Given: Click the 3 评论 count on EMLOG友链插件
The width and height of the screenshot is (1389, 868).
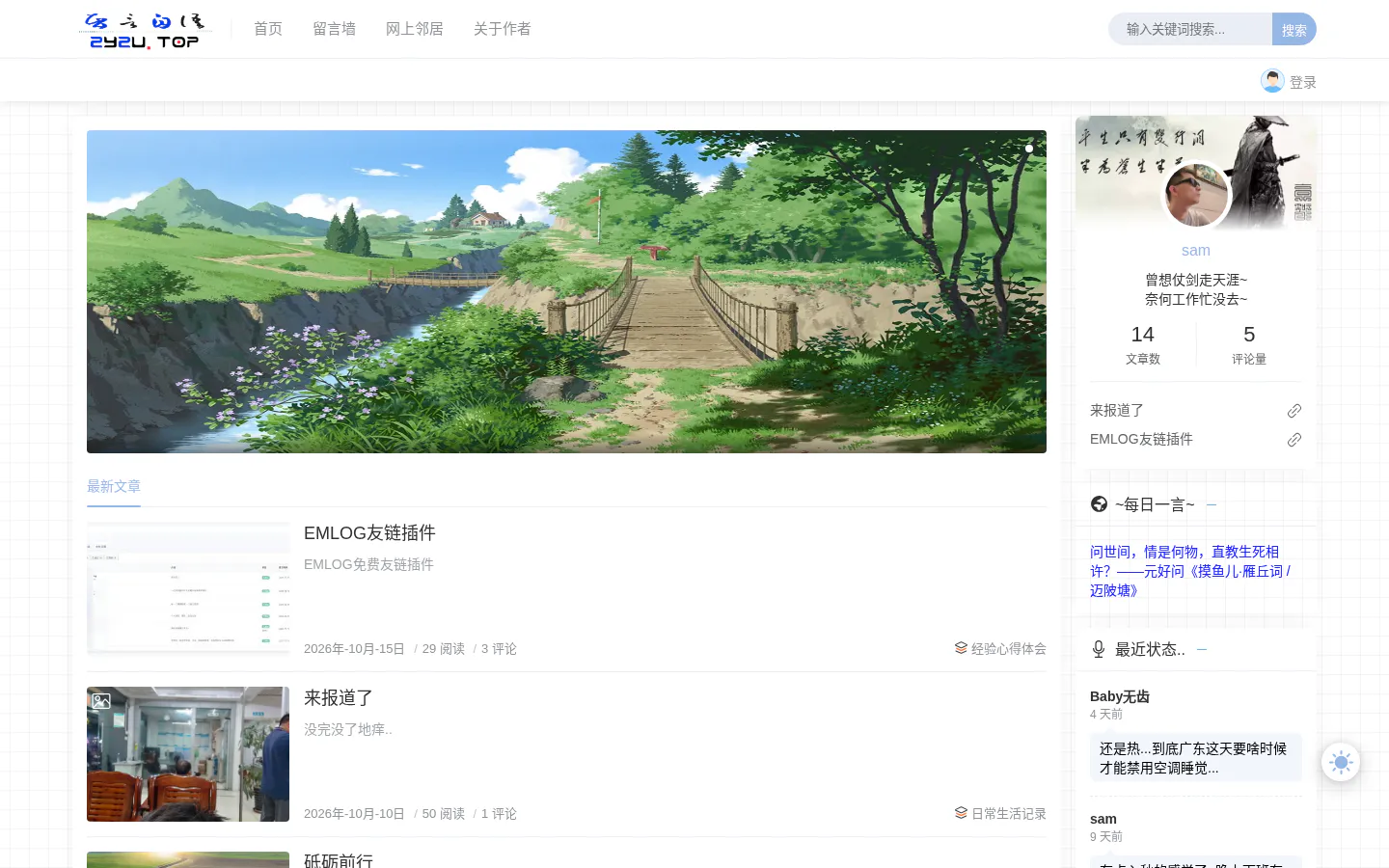Looking at the screenshot, I should [499, 649].
